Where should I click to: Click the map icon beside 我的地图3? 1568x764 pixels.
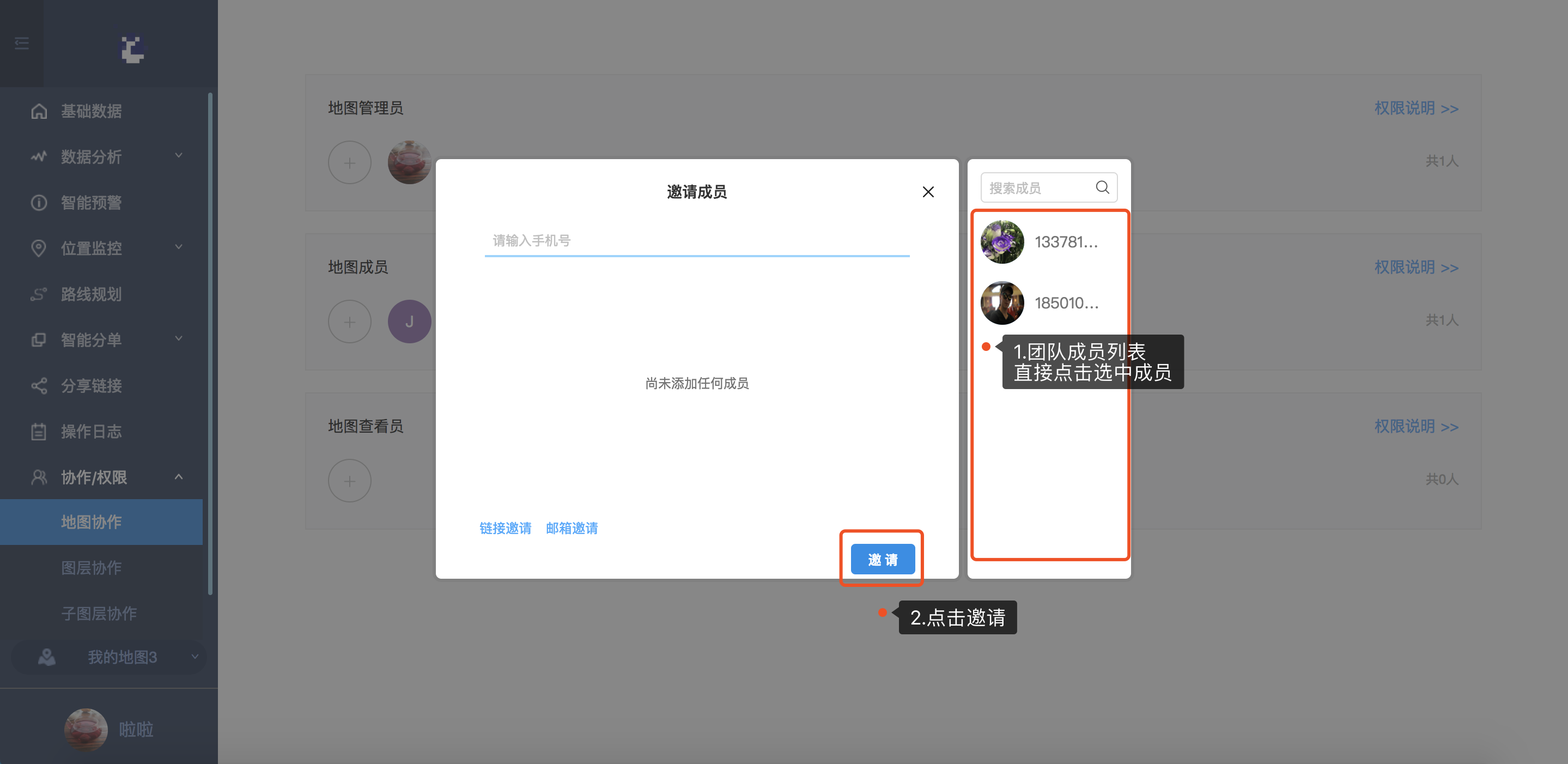tap(47, 657)
